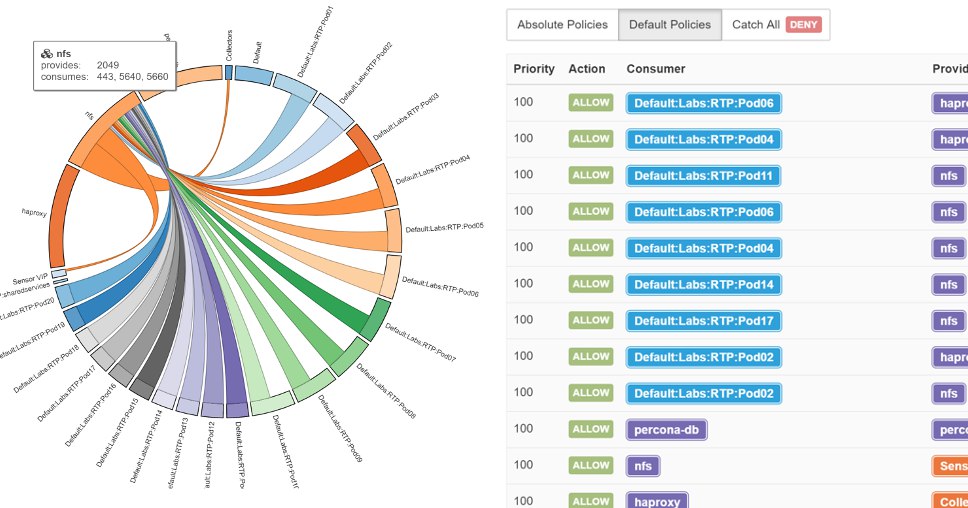Select the Pod03 dark orange arc segment
Image resolution: width=968 pixels, height=508 pixels.
click(x=364, y=145)
